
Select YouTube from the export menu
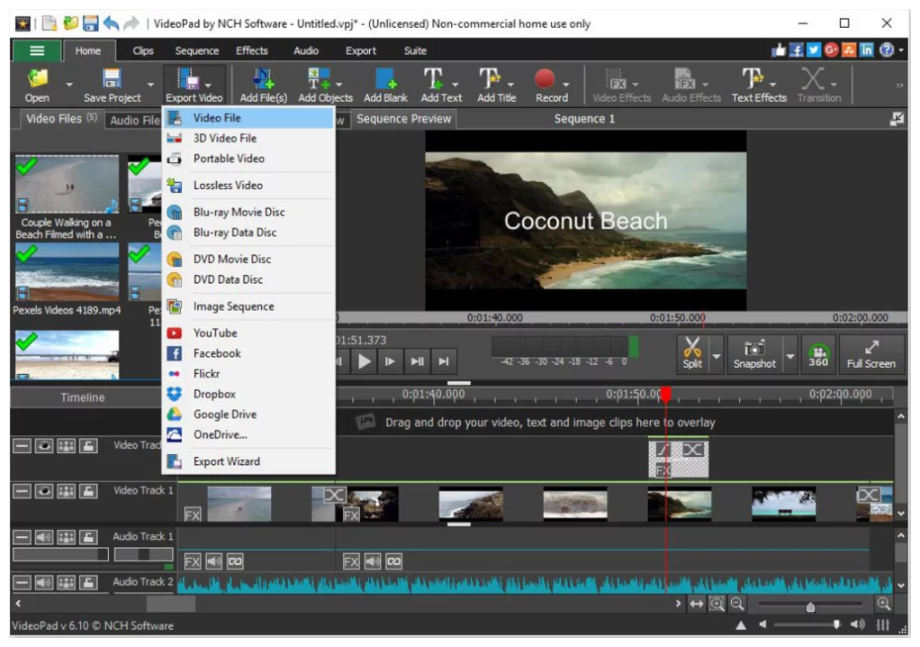tap(215, 333)
